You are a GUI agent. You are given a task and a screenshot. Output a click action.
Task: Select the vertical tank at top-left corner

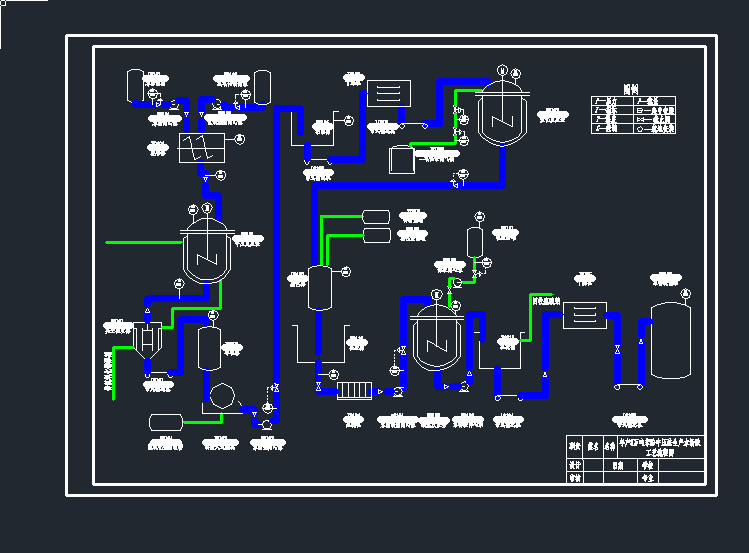tap(136, 84)
